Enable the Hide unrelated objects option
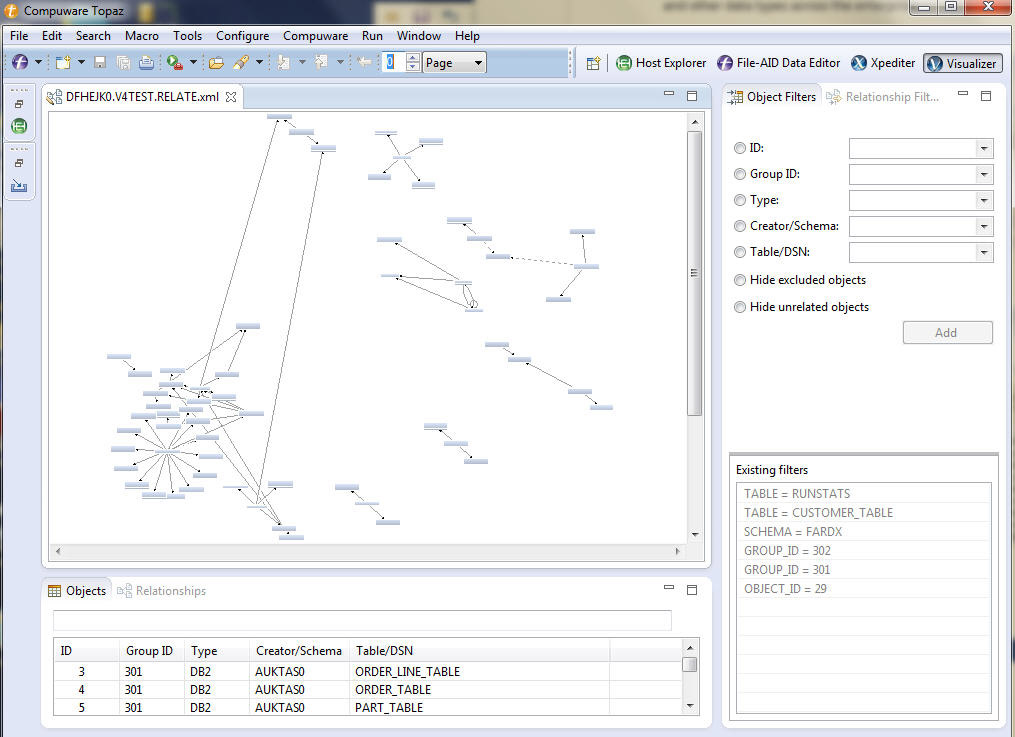 pyautogui.click(x=739, y=307)
